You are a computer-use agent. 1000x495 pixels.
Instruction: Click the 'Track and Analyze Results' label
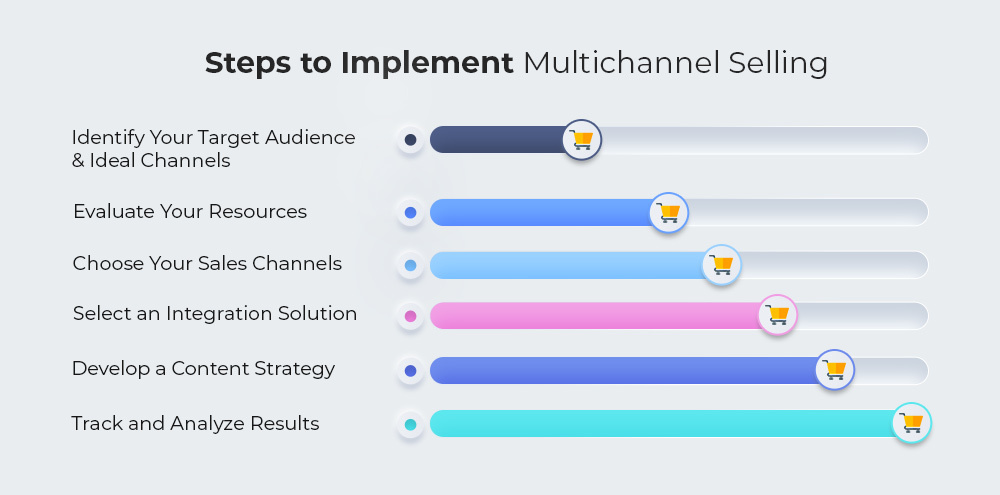195,424
